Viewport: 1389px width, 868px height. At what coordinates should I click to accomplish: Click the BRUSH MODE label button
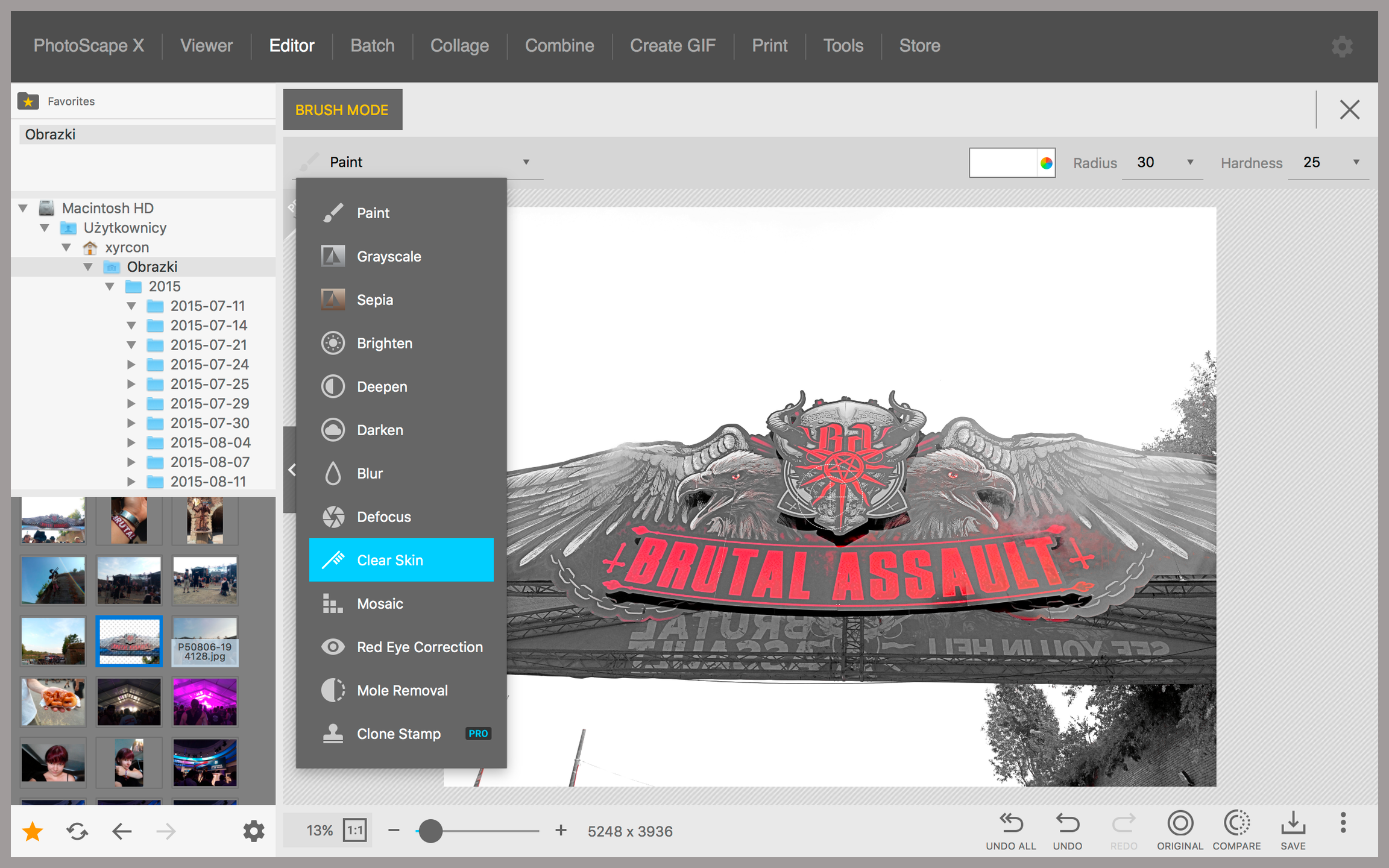[342, 110]
